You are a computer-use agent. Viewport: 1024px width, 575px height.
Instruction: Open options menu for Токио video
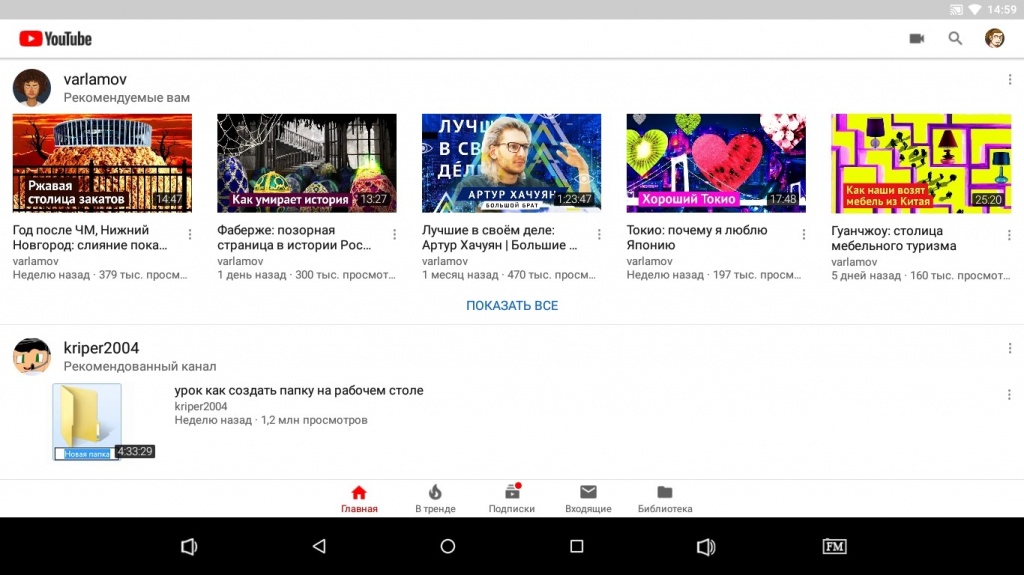804,235
